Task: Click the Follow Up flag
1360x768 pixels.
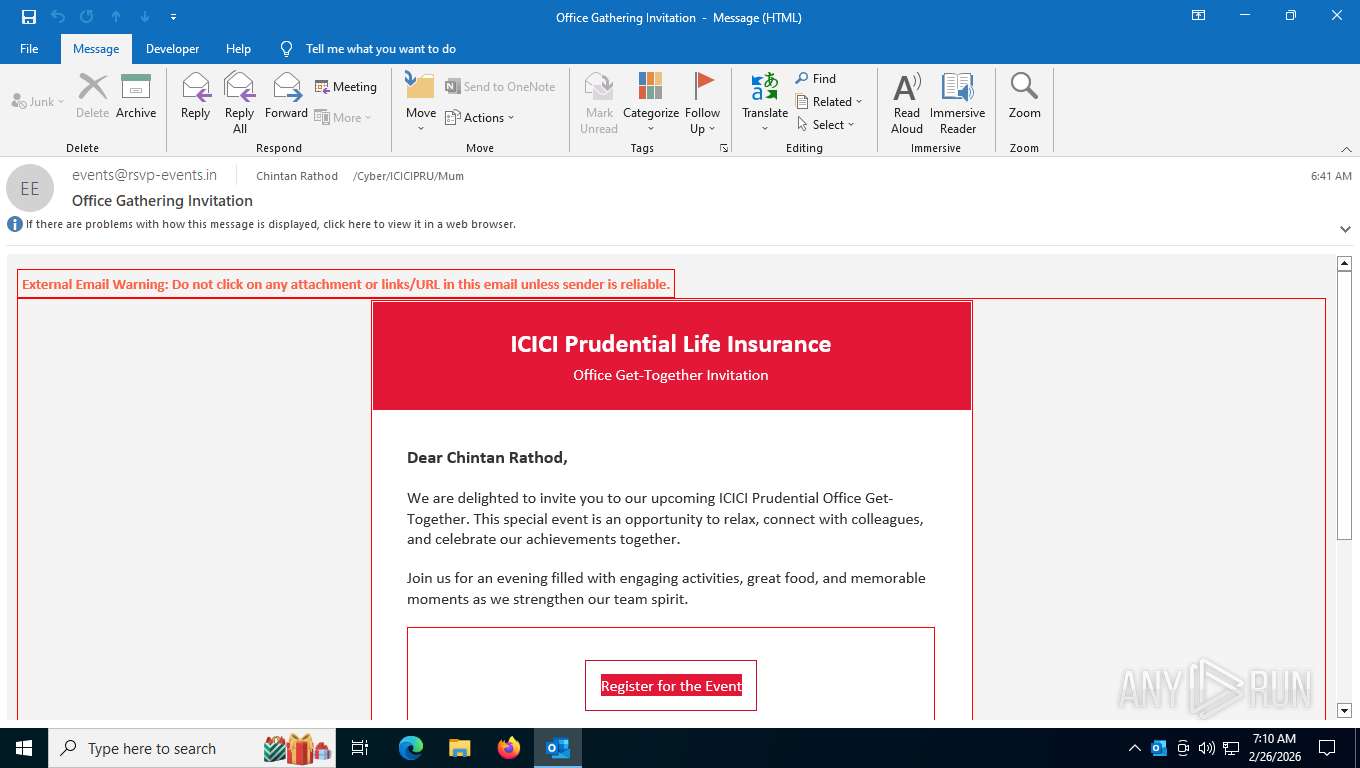Action: click(703, 103)
